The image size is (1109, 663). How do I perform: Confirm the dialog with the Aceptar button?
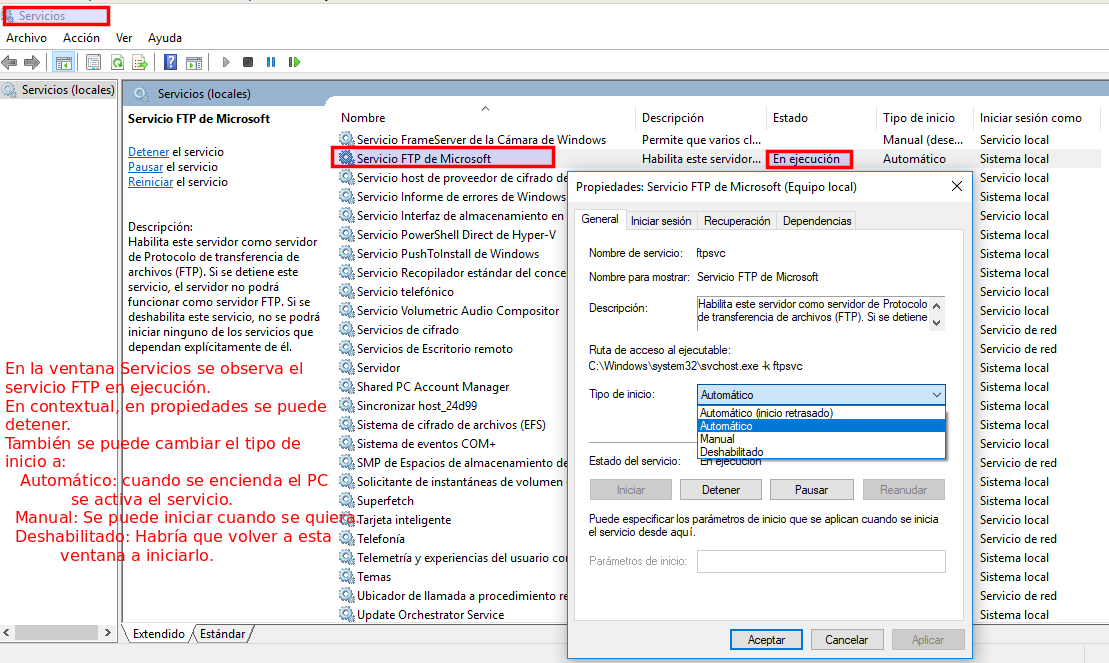(766, 640)
